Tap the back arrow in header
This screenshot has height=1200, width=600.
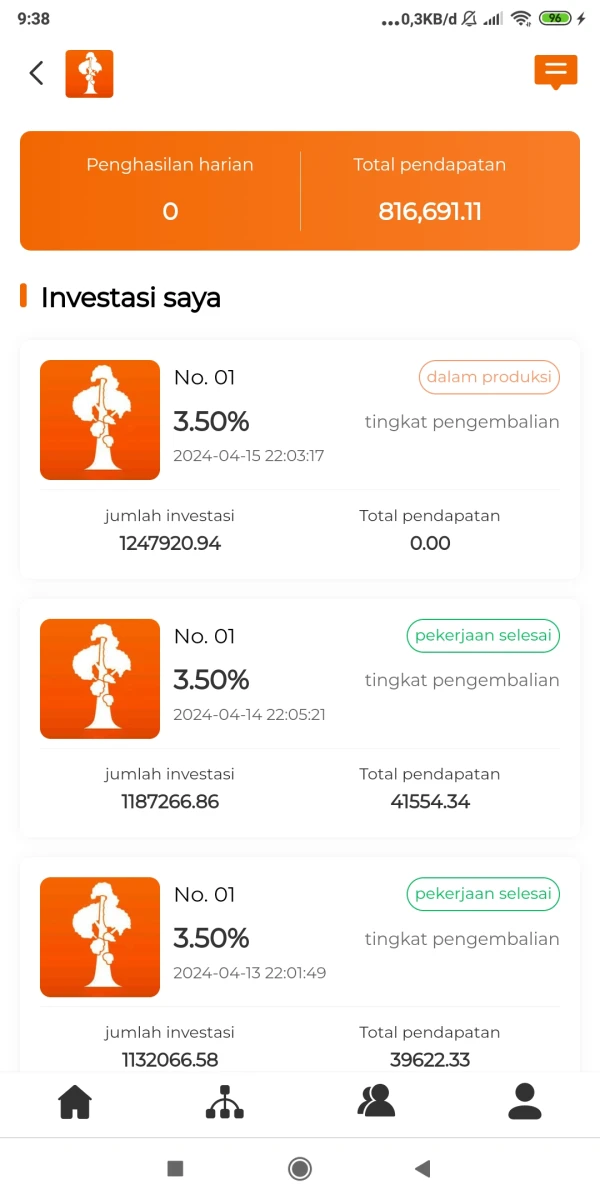point(37,73)
